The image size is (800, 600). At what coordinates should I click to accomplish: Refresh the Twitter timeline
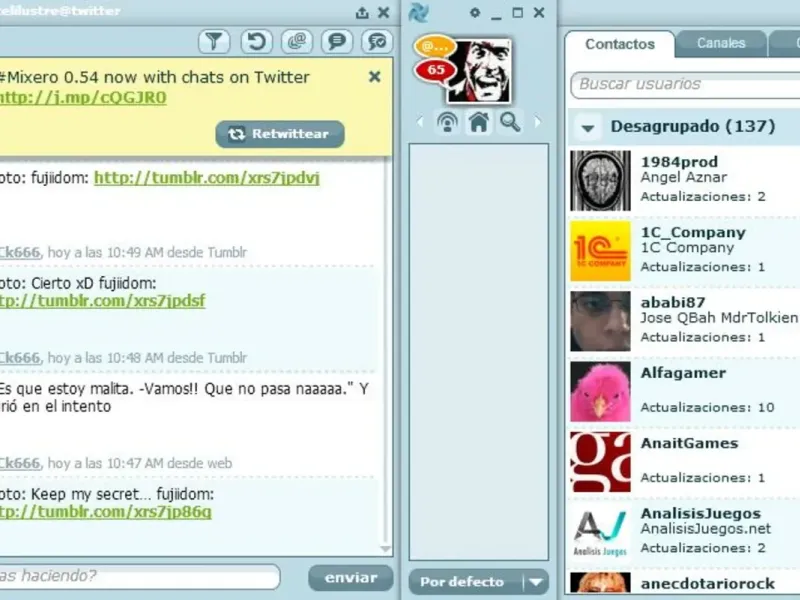[x=256, y=41]
